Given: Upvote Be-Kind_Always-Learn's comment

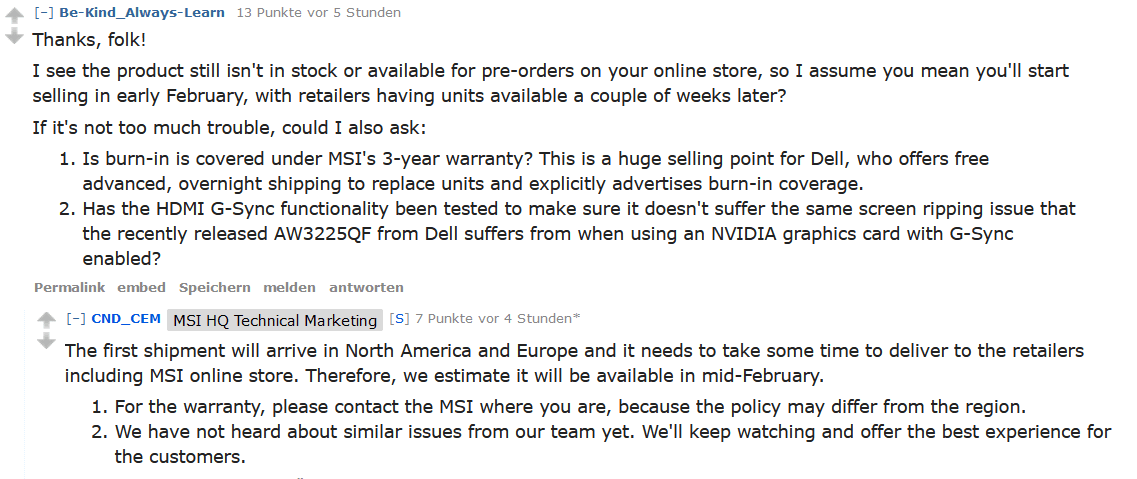Looking at the screenshot, I should tap(14, 16).
